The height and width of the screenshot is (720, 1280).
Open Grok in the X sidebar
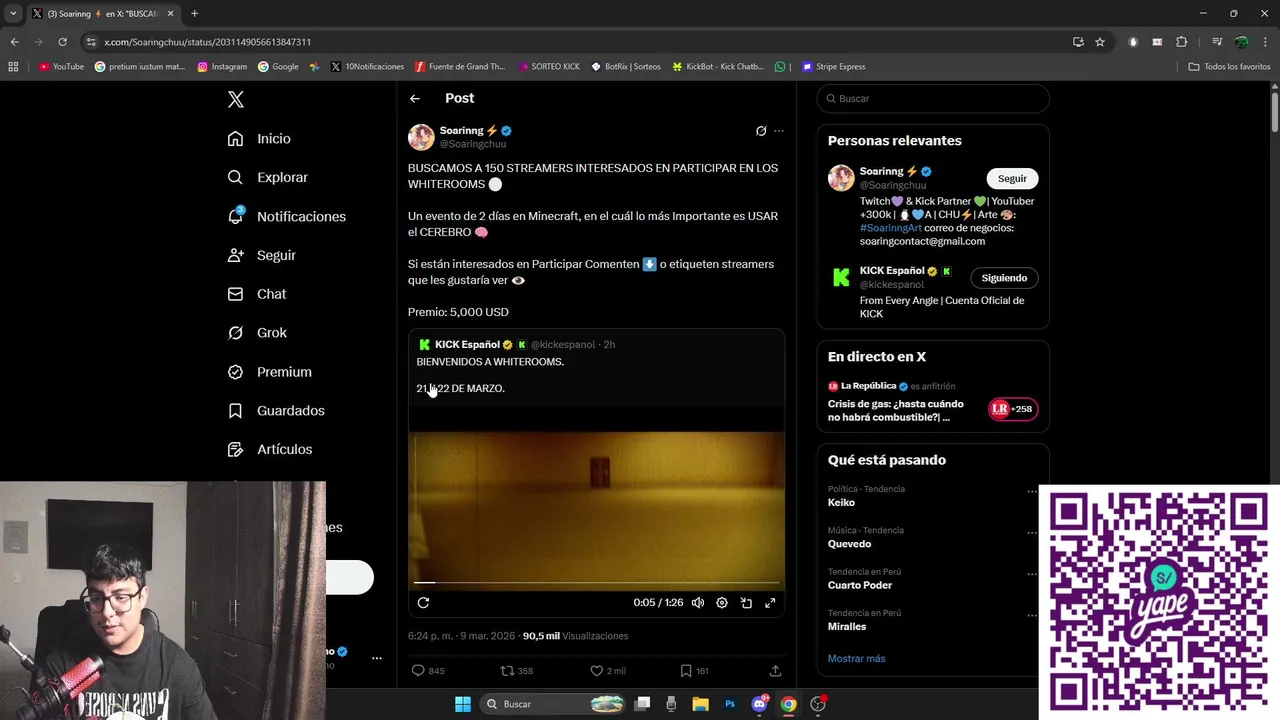pyautogui.click(x=256, y=333)
